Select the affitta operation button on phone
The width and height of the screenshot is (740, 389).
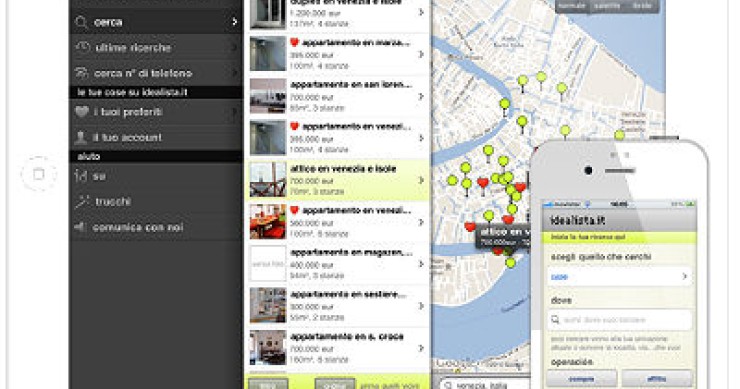pos(657,379)
